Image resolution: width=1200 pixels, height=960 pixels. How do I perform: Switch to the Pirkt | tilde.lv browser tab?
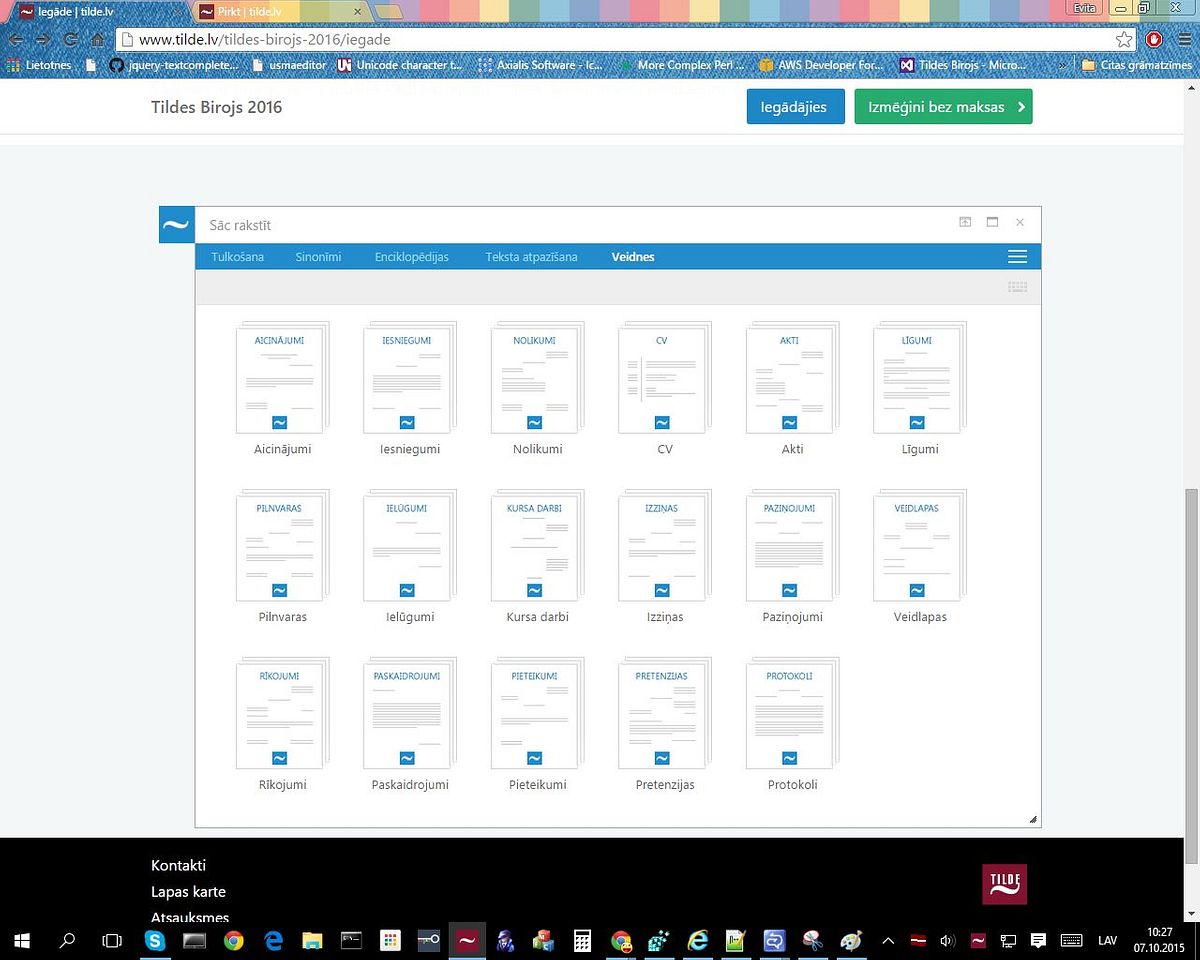click(x=279, y=11)
